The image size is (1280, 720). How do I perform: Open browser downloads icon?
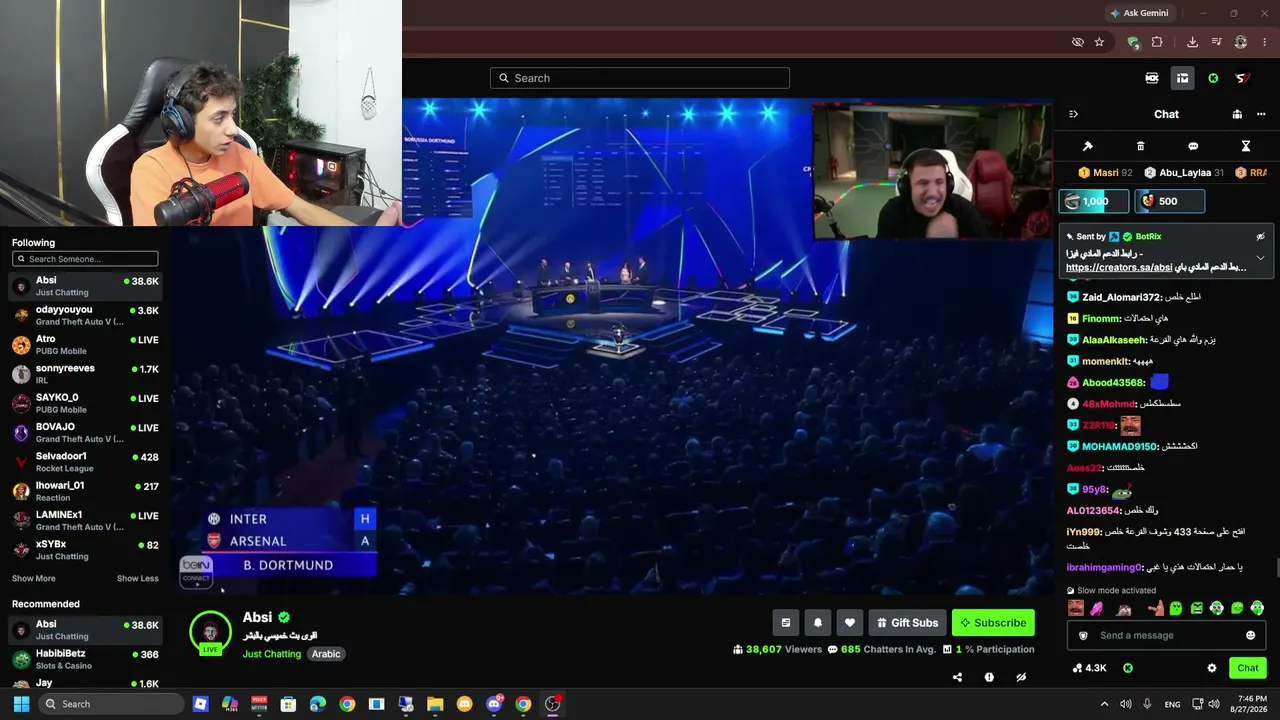(1192, 42)
